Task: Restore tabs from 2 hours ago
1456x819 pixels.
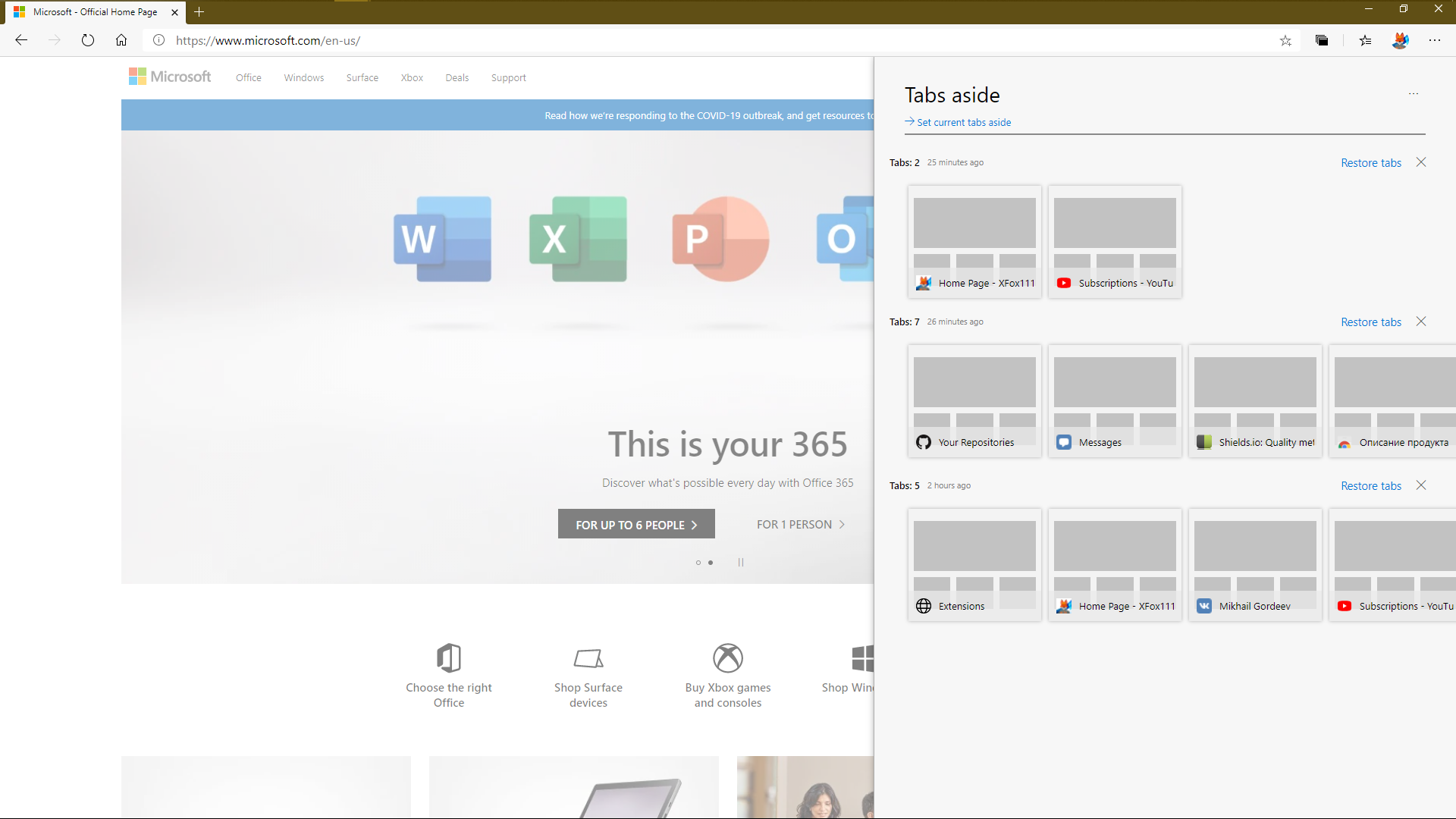Action: pyautogui.click(x=1371, y=486)
